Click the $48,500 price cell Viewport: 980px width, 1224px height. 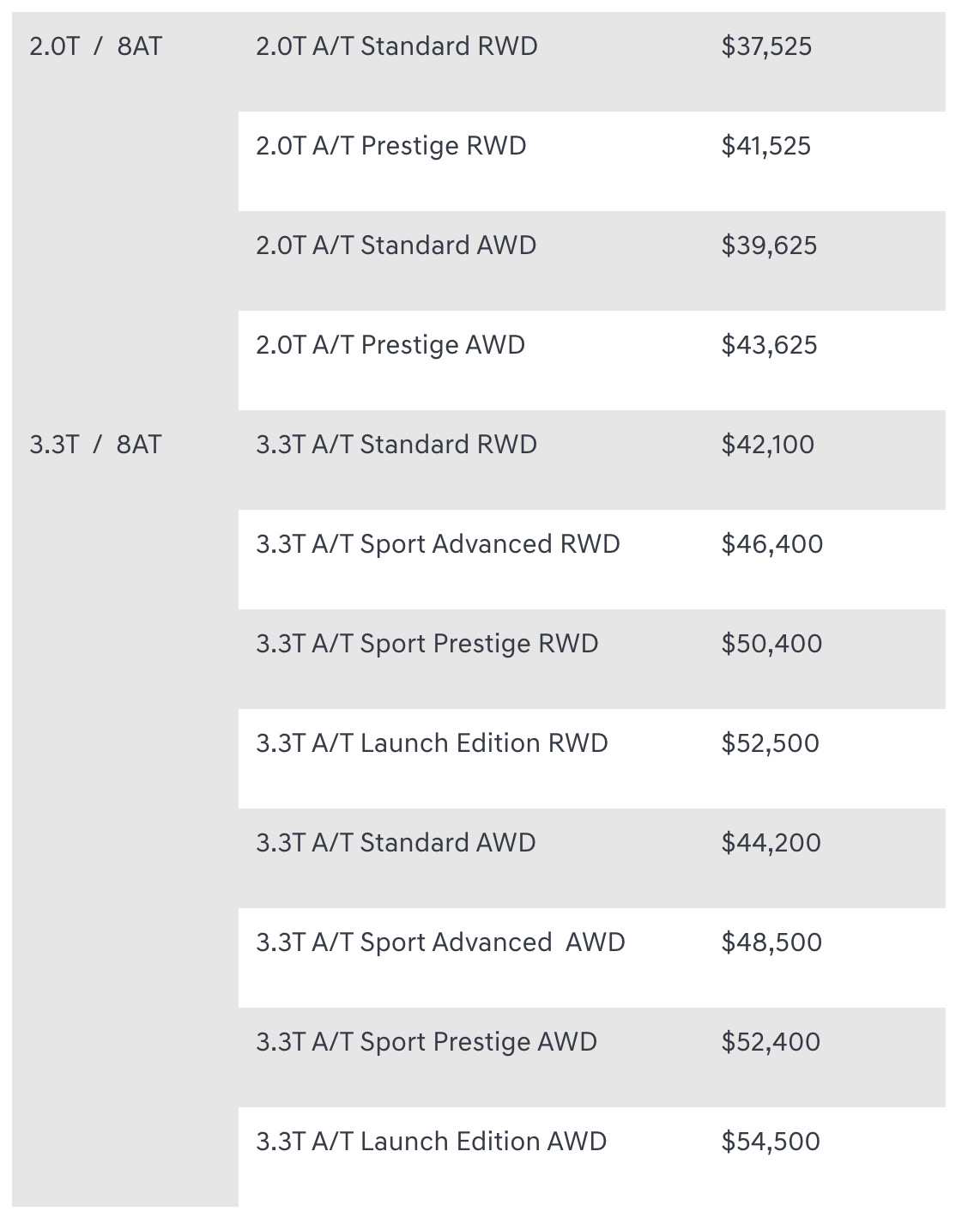(771, 942)
